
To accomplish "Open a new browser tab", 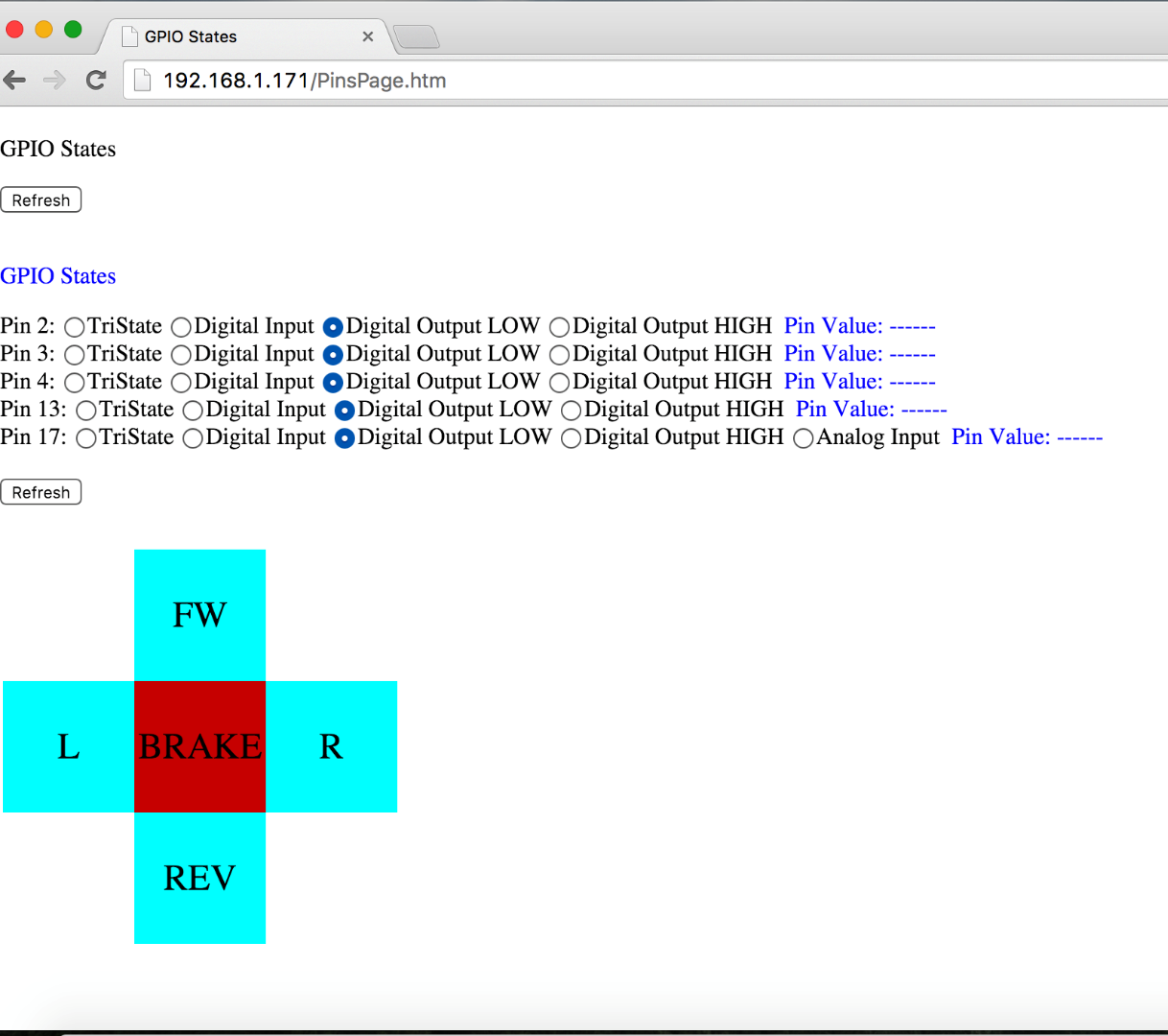I will 416,35.
